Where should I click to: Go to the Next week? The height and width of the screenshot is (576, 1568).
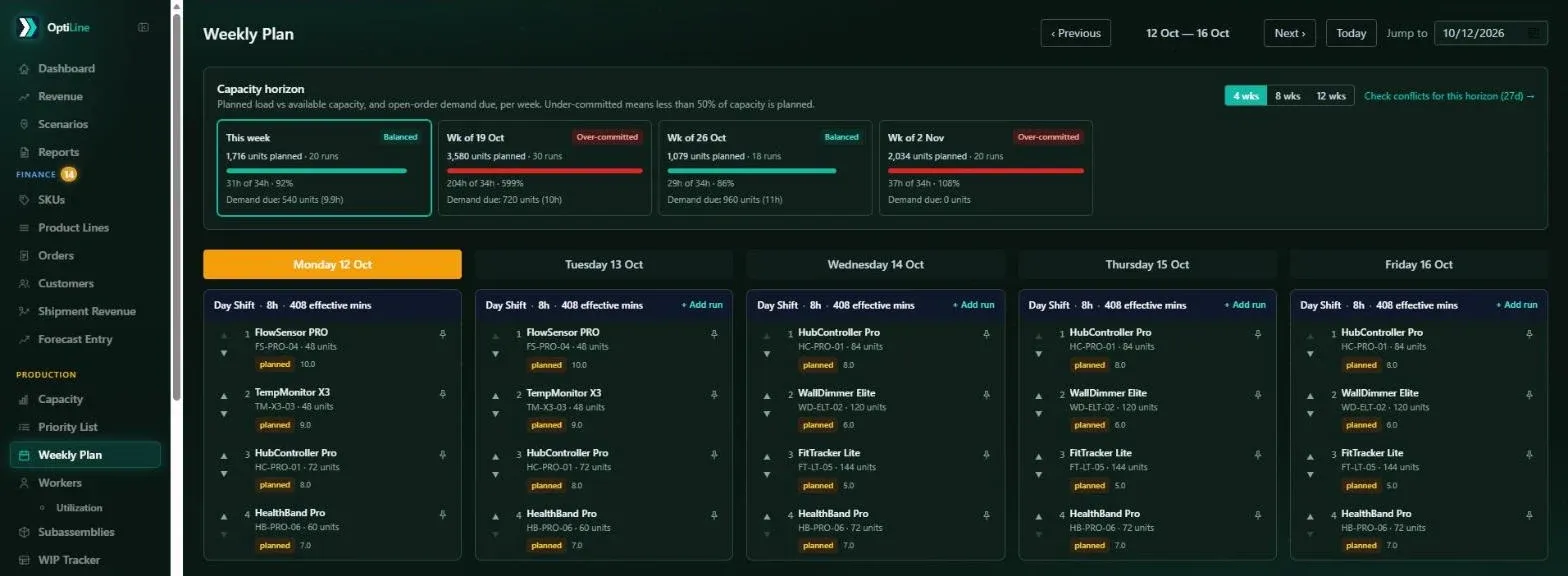click(1289, 33)
